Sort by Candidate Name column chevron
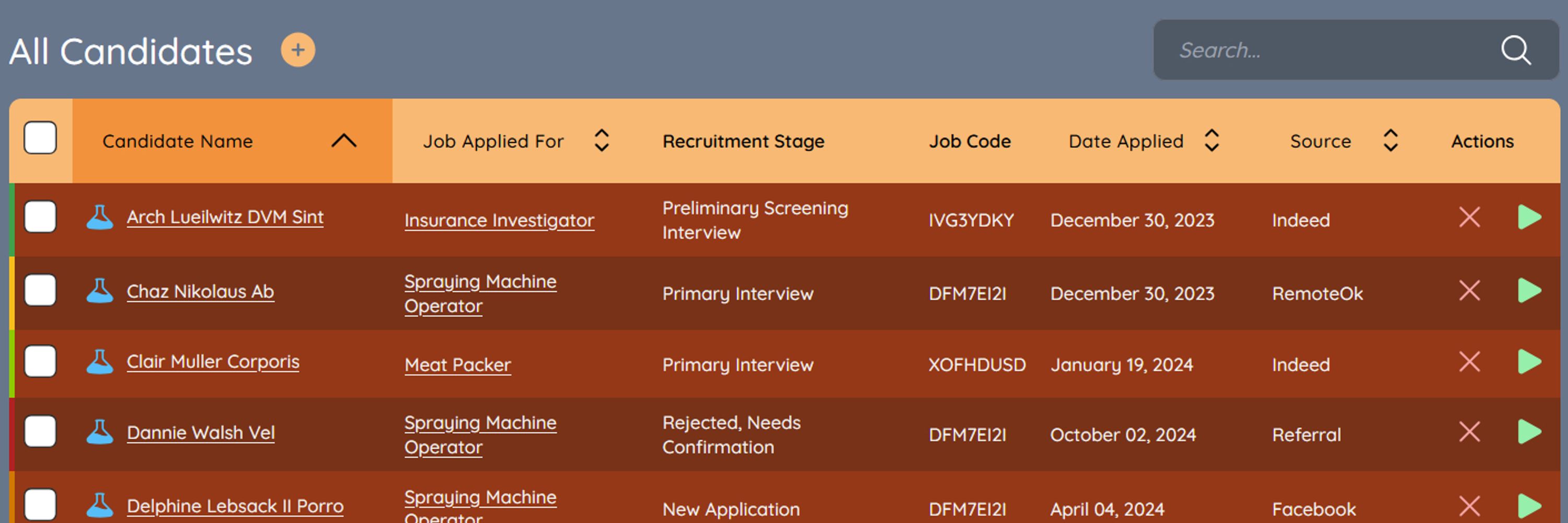 point(344,141)
